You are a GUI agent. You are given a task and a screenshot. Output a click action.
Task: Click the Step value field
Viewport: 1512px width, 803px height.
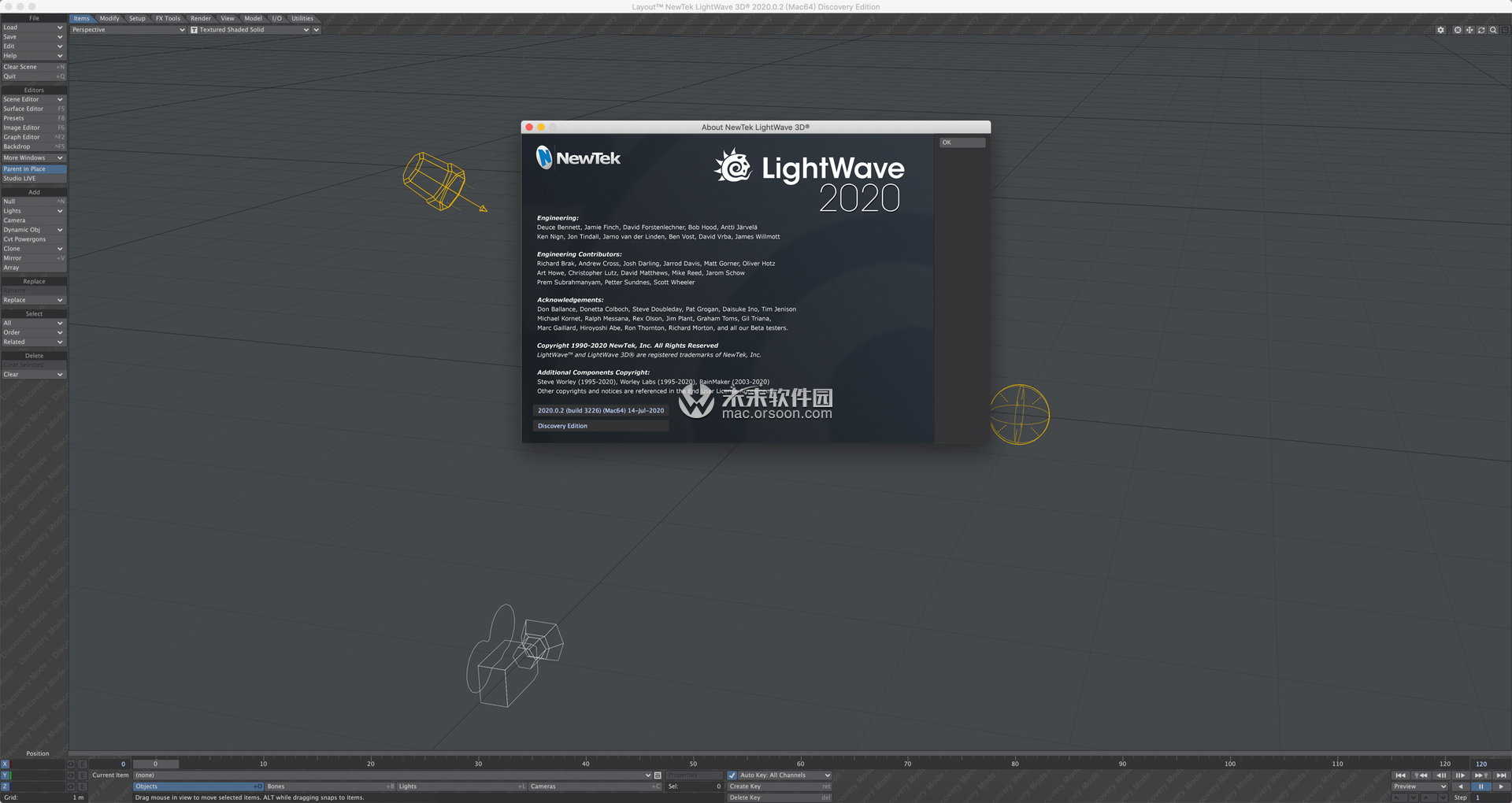click(1491, 797)
